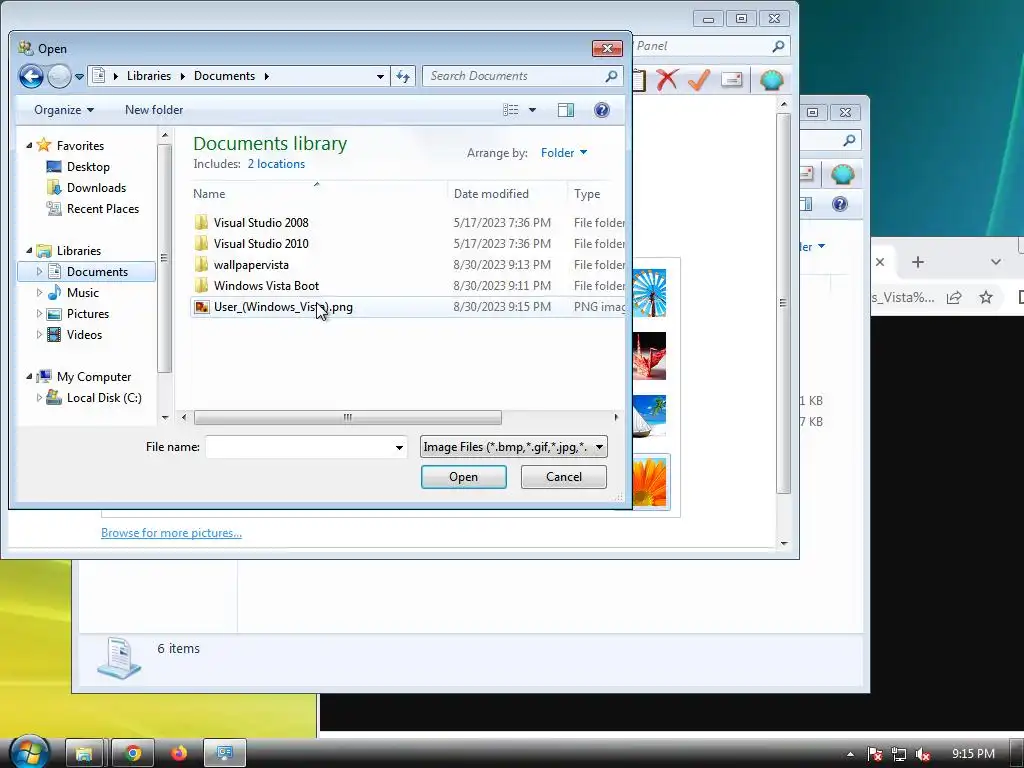Screen dimensions: 1024x768
Task: Open Windows Explorer from the taskbar
Action: 84,753
